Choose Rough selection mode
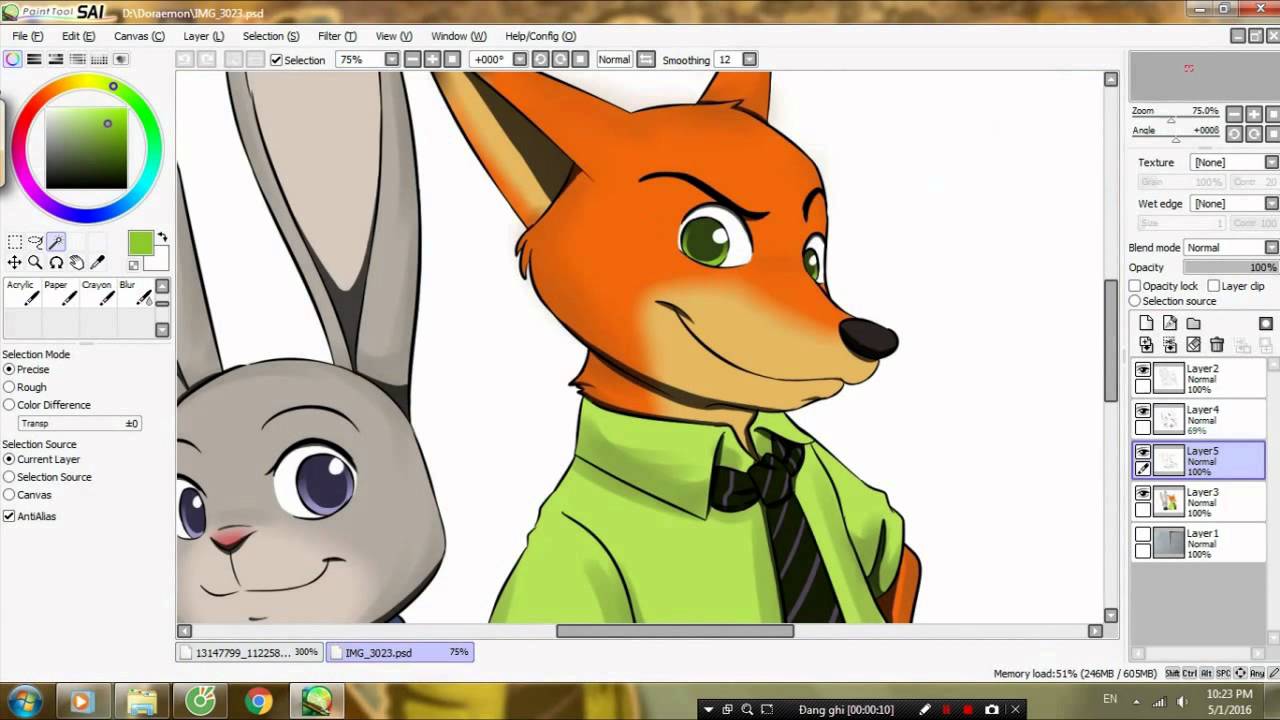 9,387
